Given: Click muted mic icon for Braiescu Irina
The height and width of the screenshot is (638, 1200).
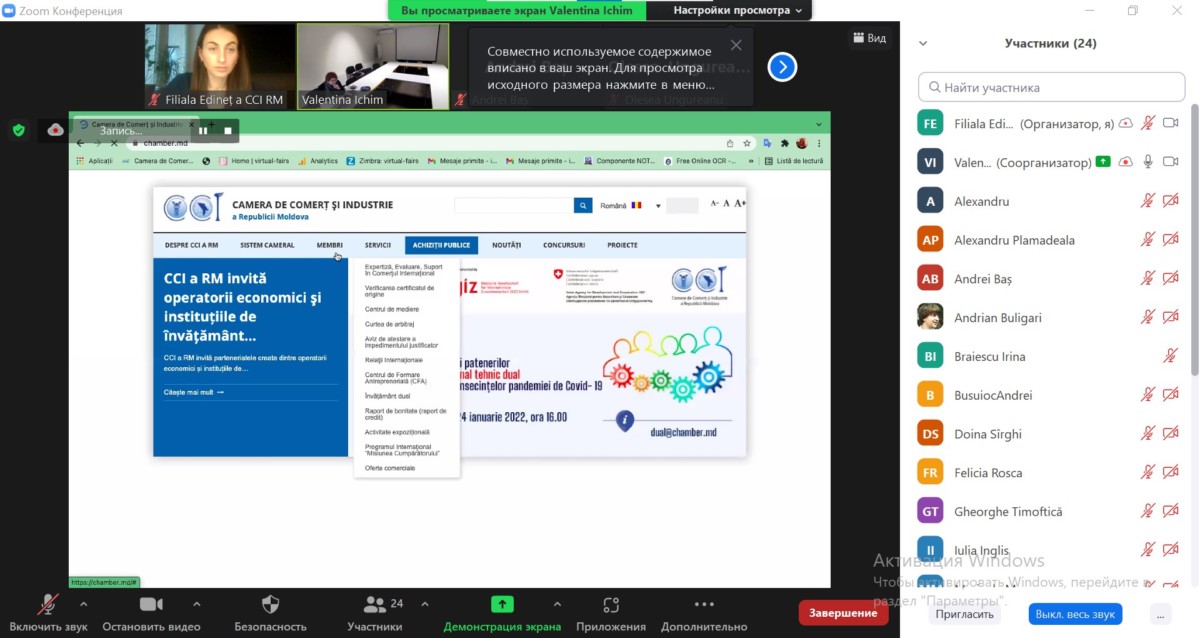Looking at the screenshot, I should point(1171,356).
